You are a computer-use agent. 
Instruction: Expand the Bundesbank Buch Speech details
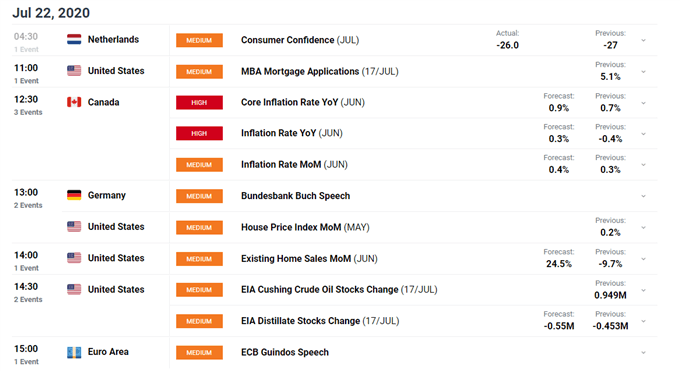click(x=644, y=196)
